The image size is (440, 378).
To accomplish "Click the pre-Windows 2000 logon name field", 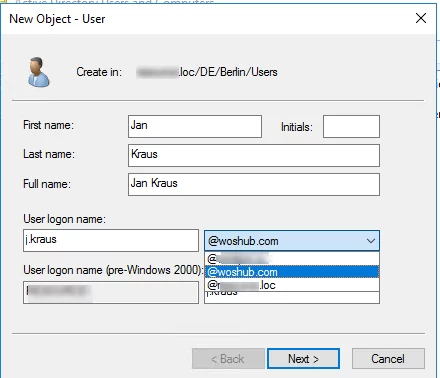I will point(292,297).
